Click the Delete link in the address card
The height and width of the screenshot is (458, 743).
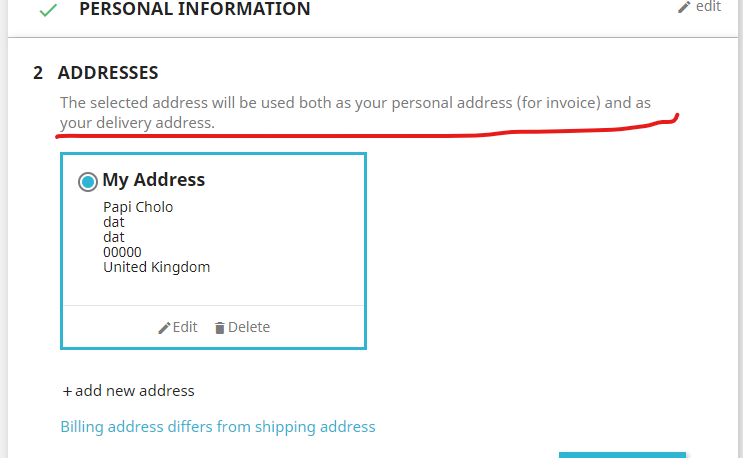point(248,327)
